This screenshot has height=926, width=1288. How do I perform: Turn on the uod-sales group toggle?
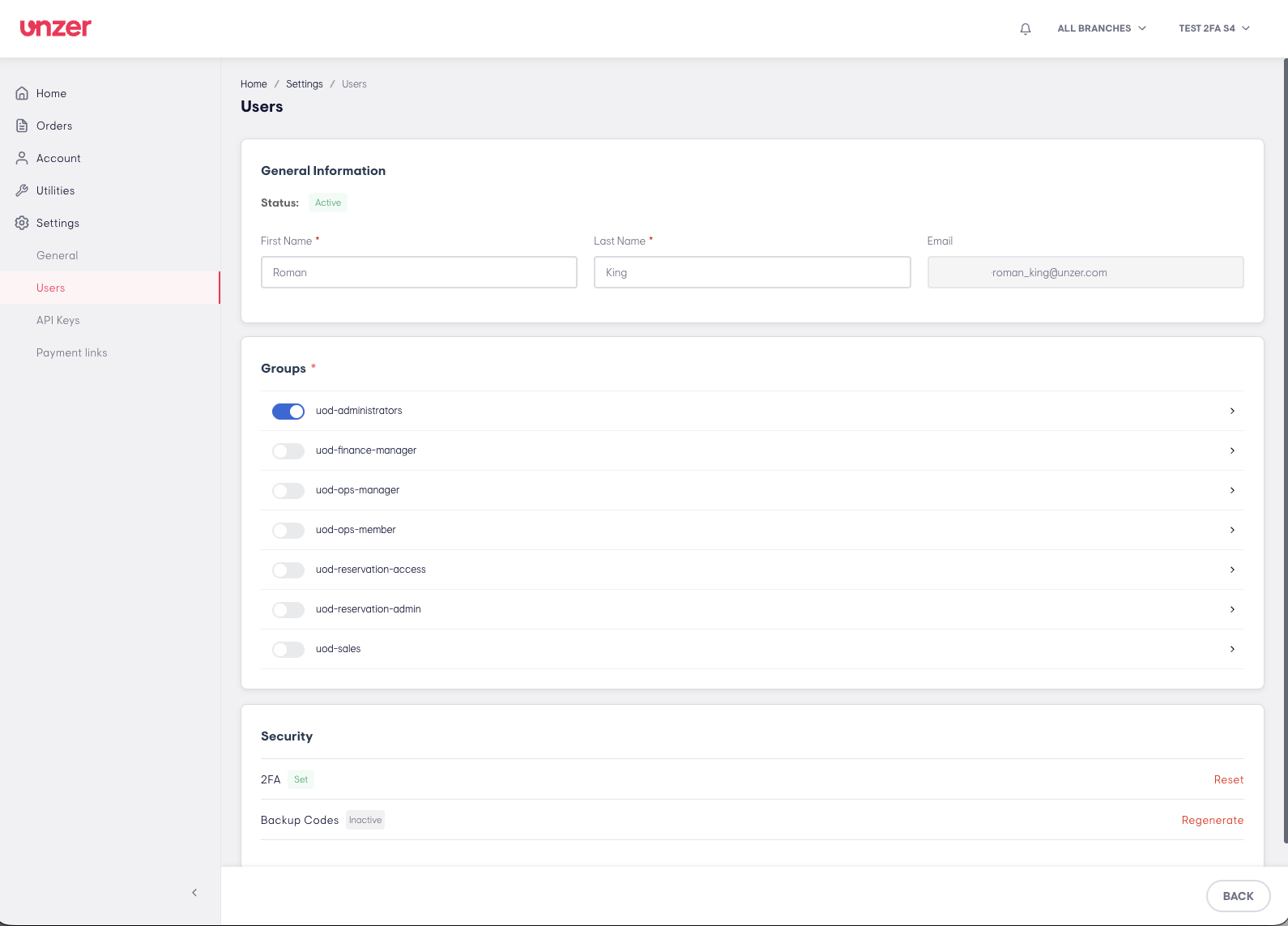click(x=288, y=650)
